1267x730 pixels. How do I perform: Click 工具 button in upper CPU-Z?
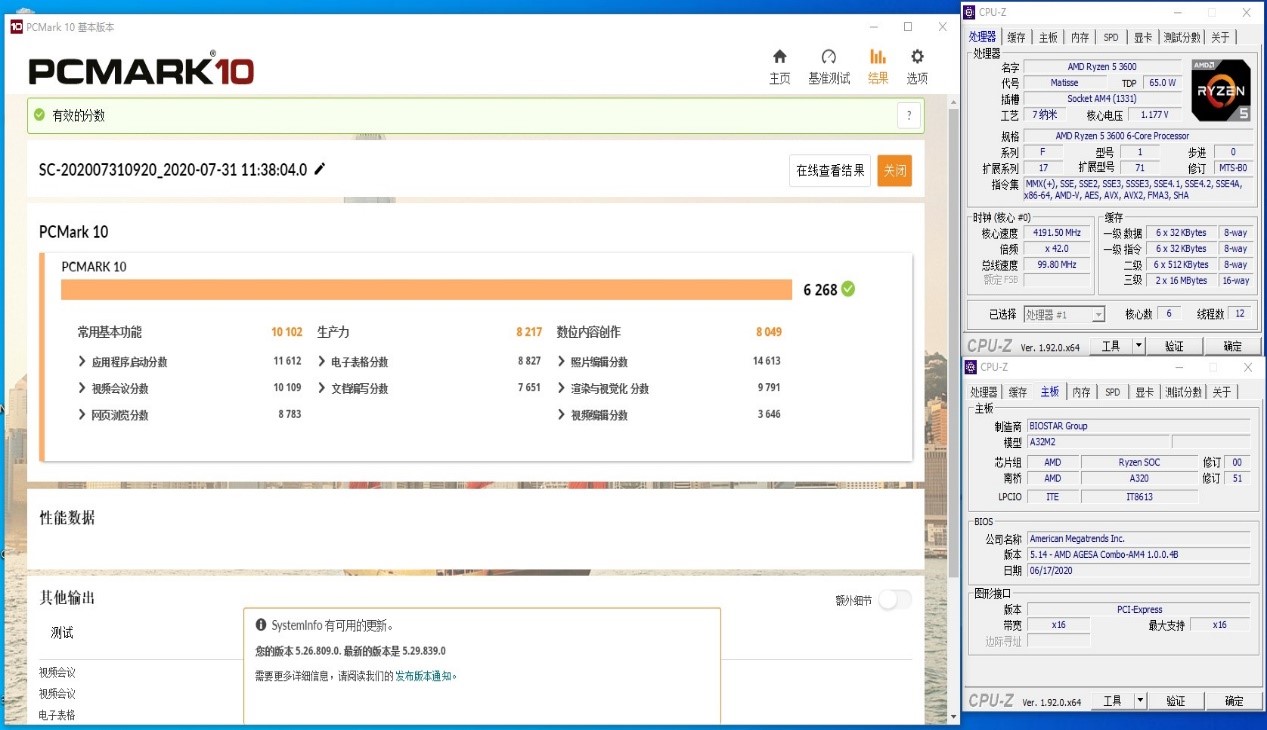point(1111,346)
